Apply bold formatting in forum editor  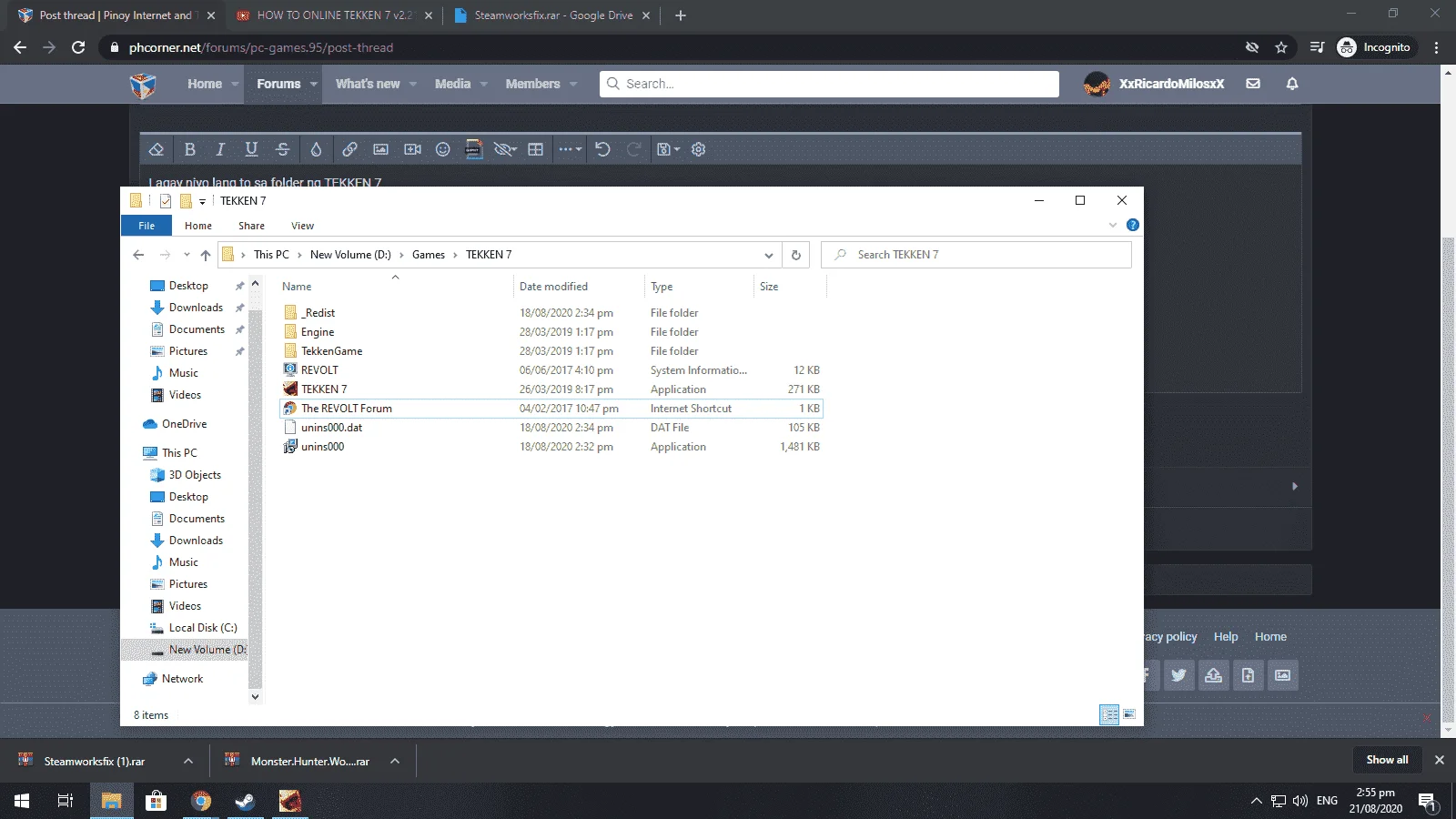[x=189, y=149]
